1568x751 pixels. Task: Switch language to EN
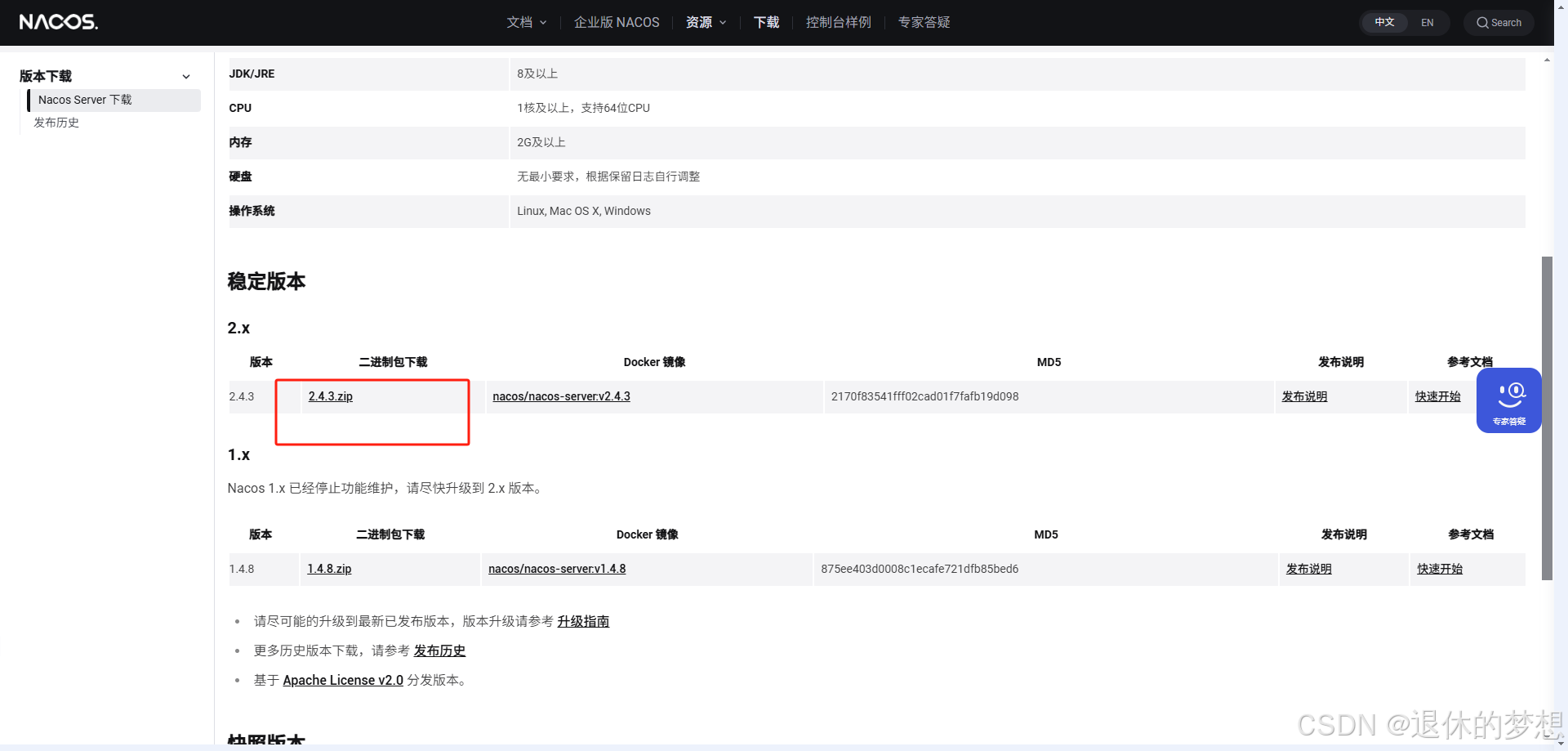(x=1427, y=22)
